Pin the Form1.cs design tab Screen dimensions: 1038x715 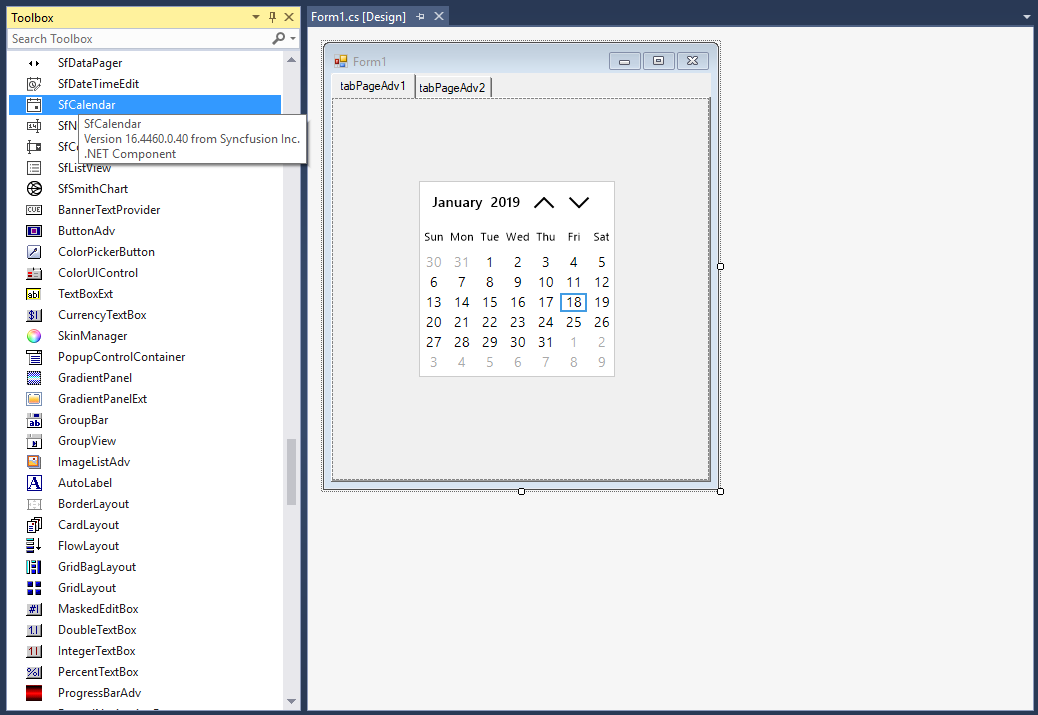(x=418, y=16)
